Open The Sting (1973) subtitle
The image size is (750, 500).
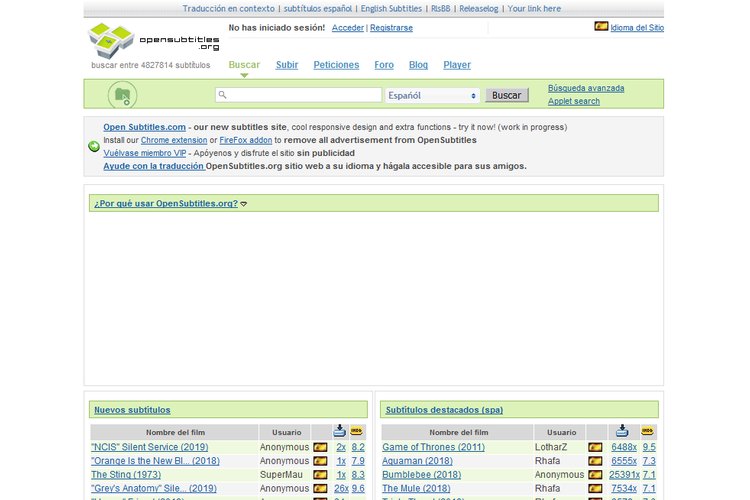(x=126, y=475)
